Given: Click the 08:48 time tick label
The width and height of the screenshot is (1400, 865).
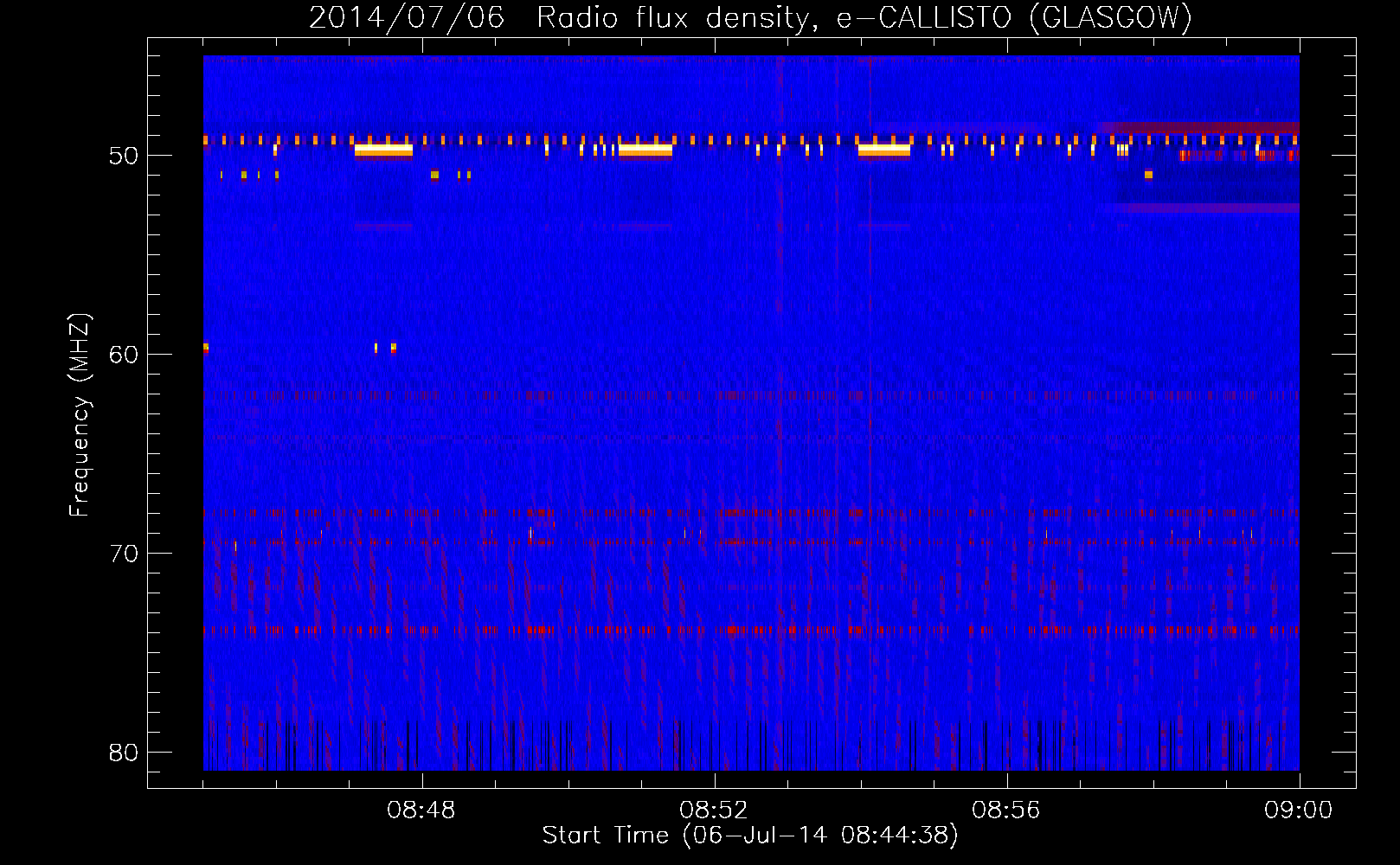Looking at the screenshot, I should tap(421, 811).
